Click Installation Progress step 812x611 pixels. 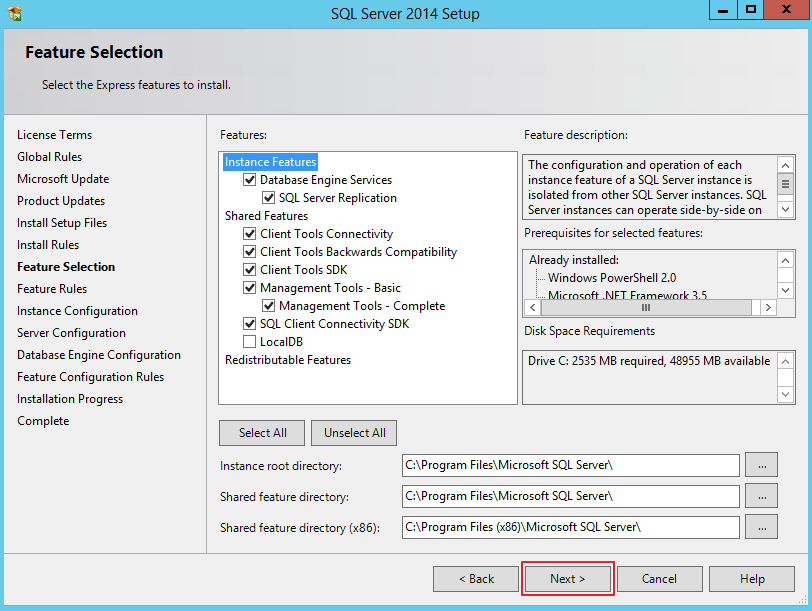pos(70,399)
